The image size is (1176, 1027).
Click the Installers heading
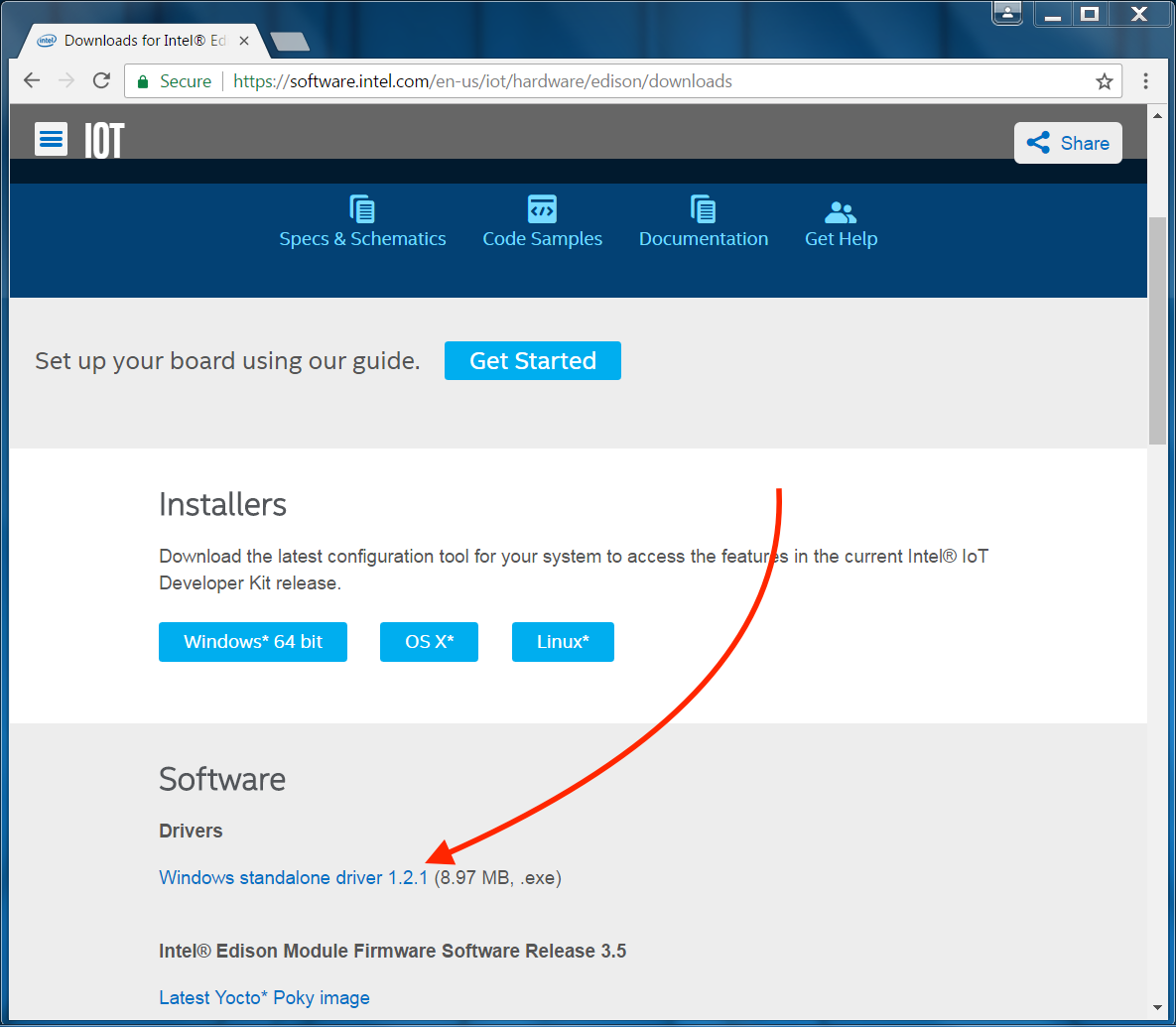(222, 504)
